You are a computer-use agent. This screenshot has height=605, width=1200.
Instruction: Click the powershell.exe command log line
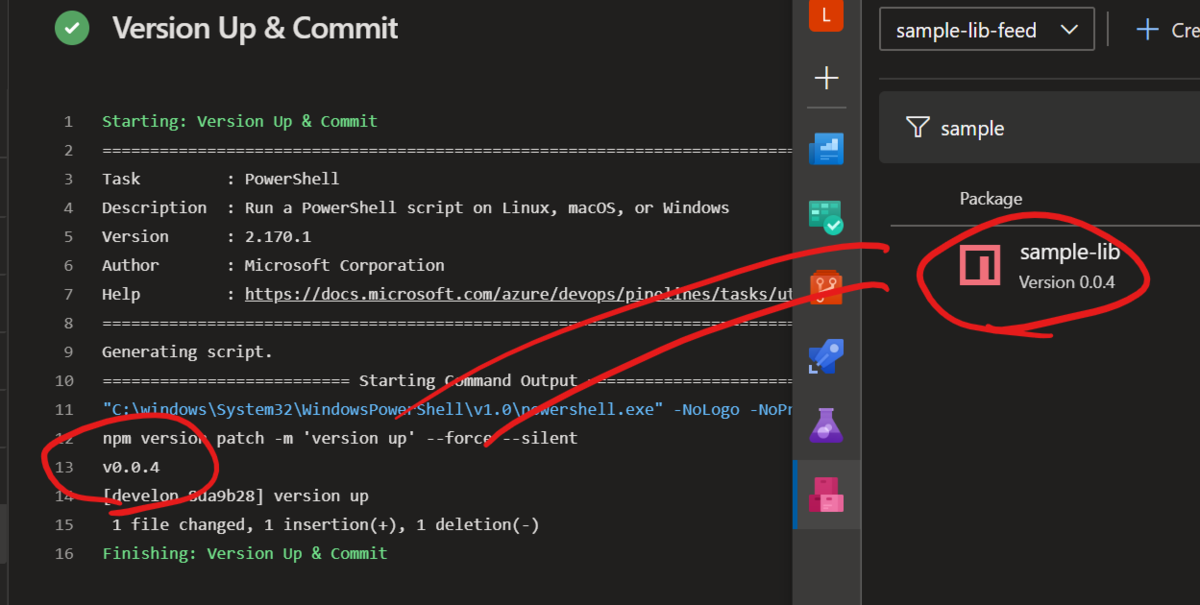tap(447, 409)
